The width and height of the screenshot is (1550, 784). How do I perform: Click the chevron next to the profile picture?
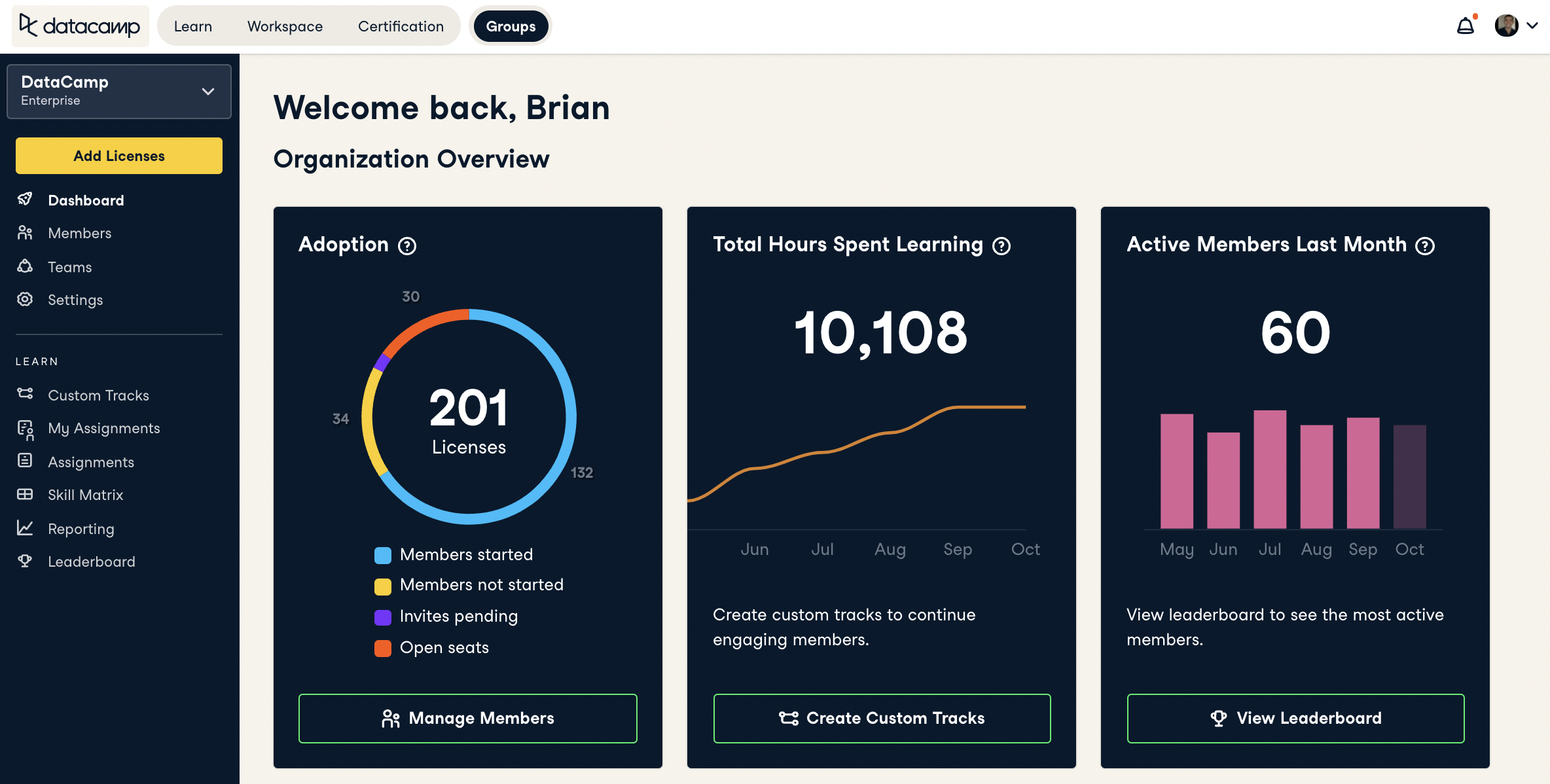[x=1532, y=26]
